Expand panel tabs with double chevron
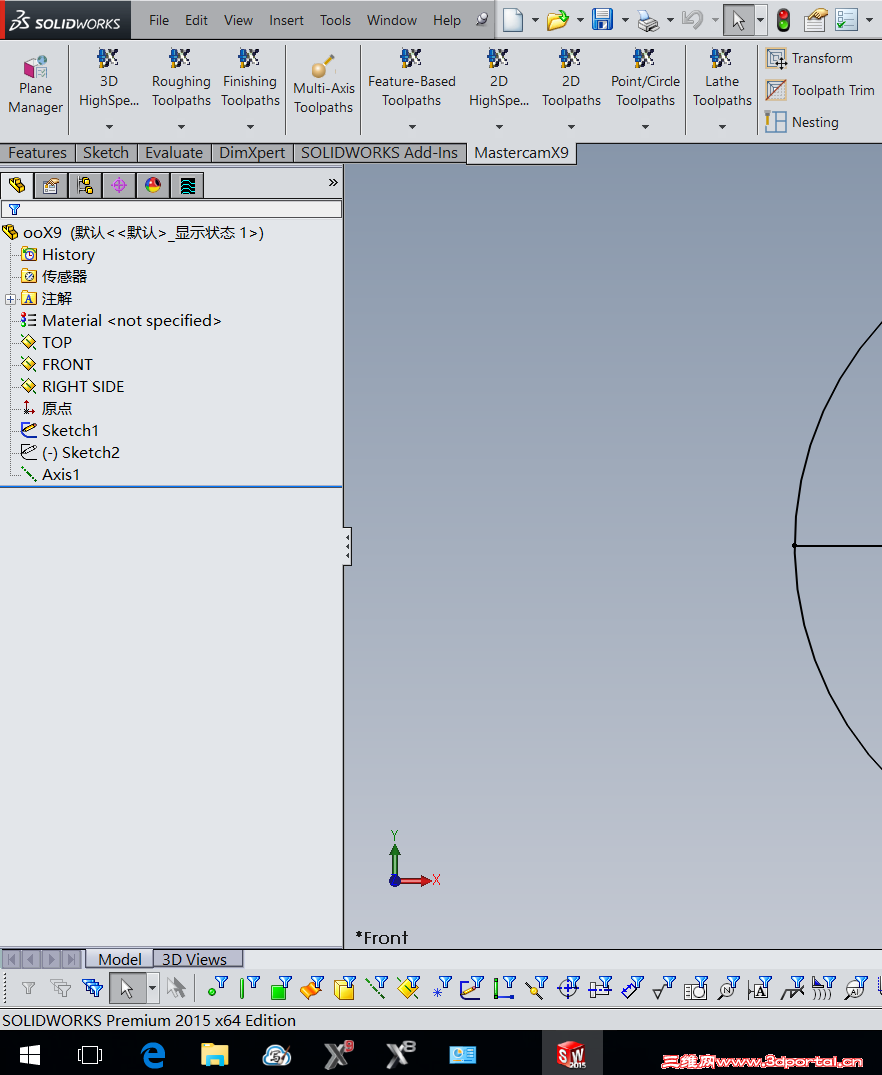The height and width of the screenshot is (1075, 882). [333, 182]
